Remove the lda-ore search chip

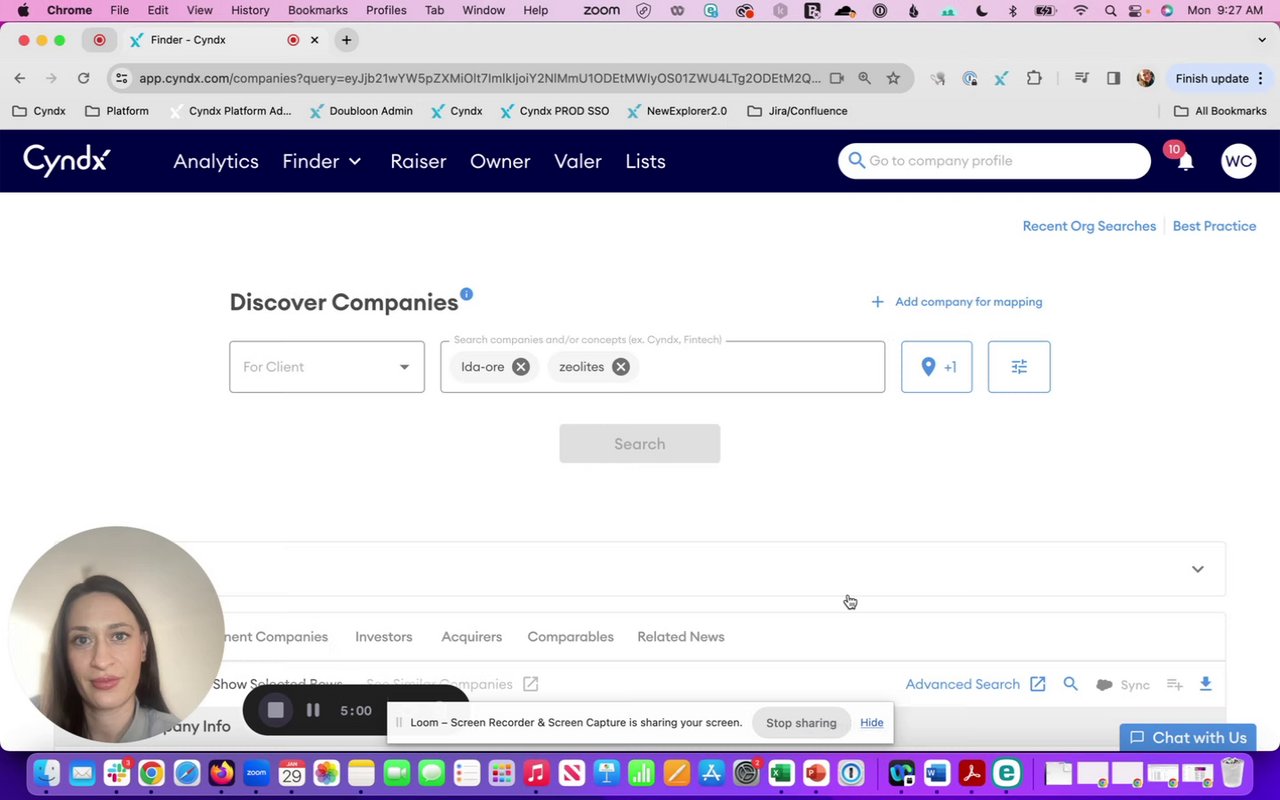tap(521, 367)
